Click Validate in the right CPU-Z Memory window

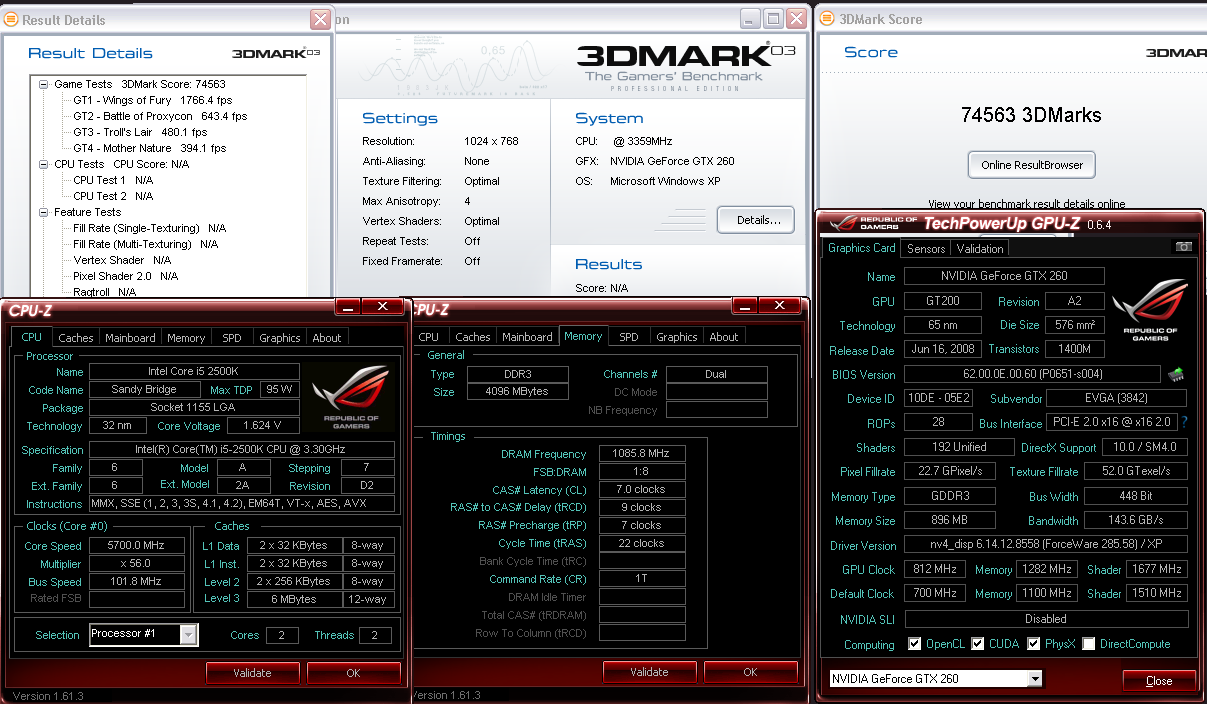tap(649, 672)
